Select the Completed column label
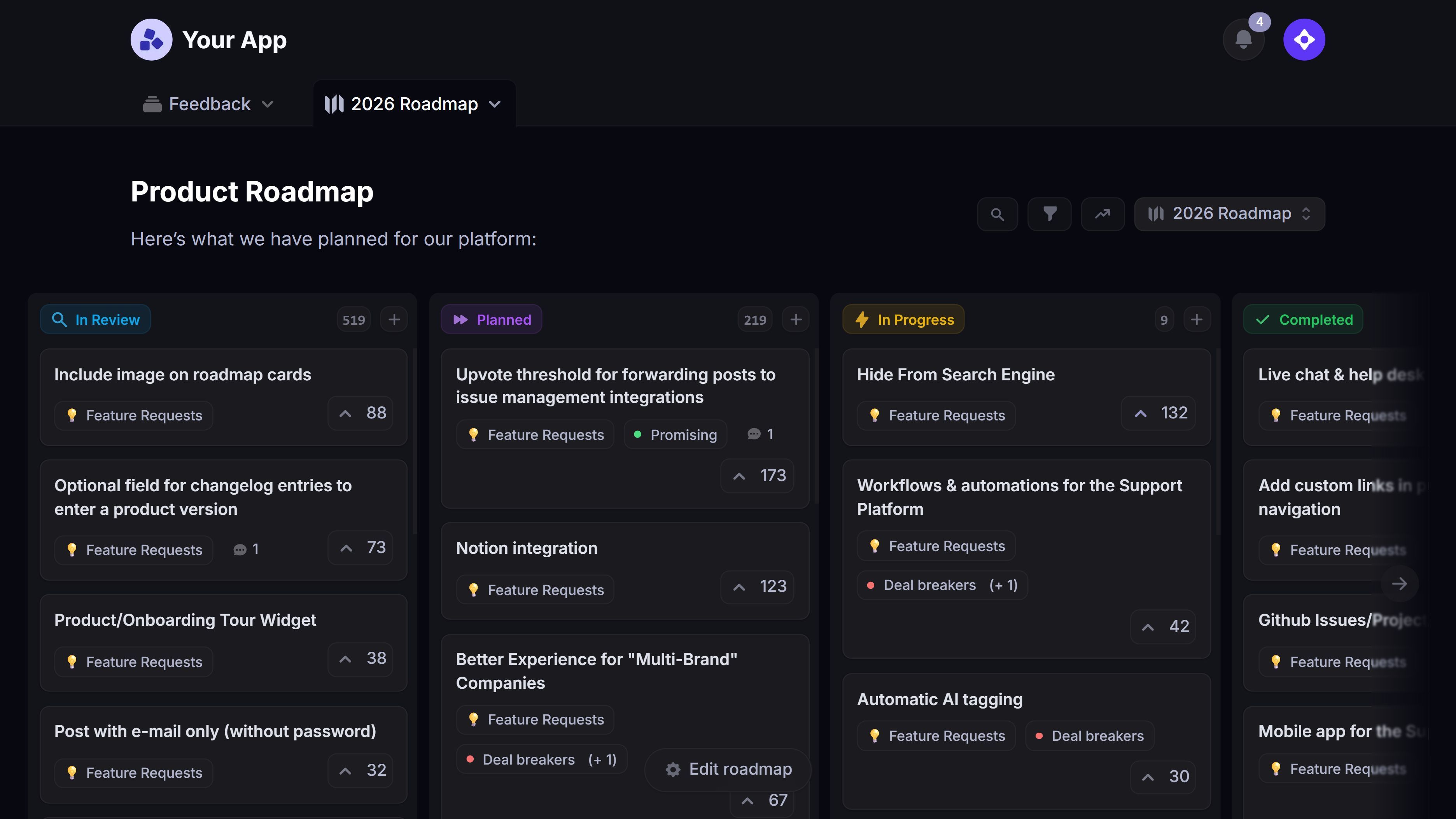Viewport: 1456px width, 819px height. pos(1303,320)
